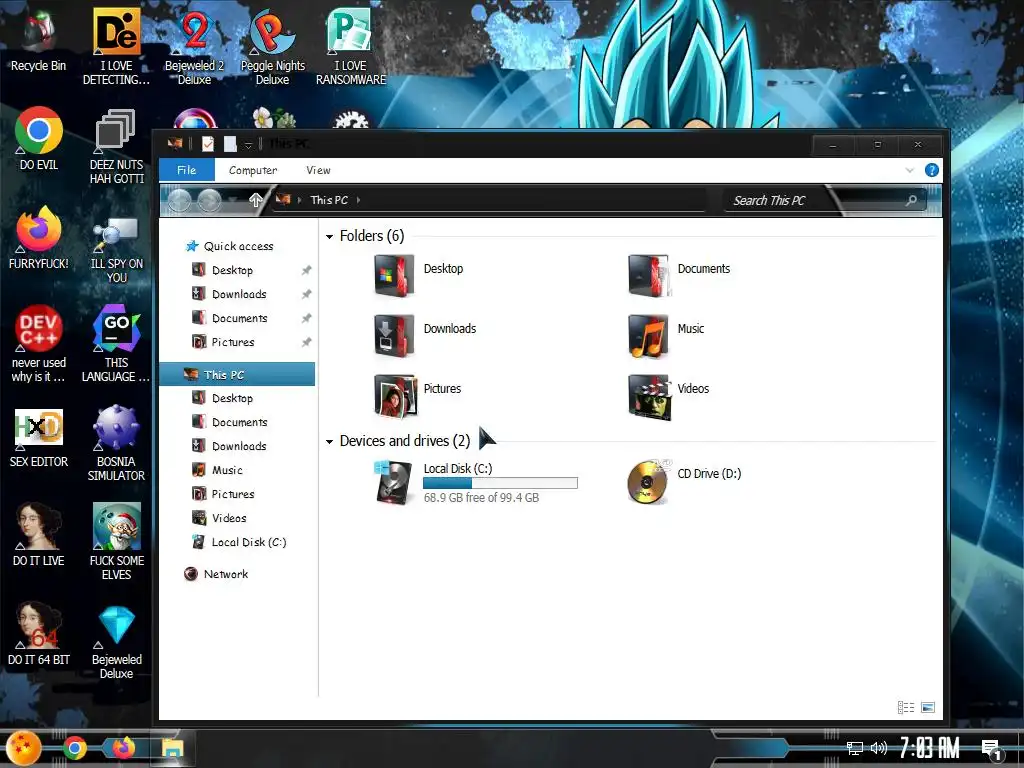1024x768 pixels.
Task: Open Chrome from the taskbar
Action: [74, 748]
